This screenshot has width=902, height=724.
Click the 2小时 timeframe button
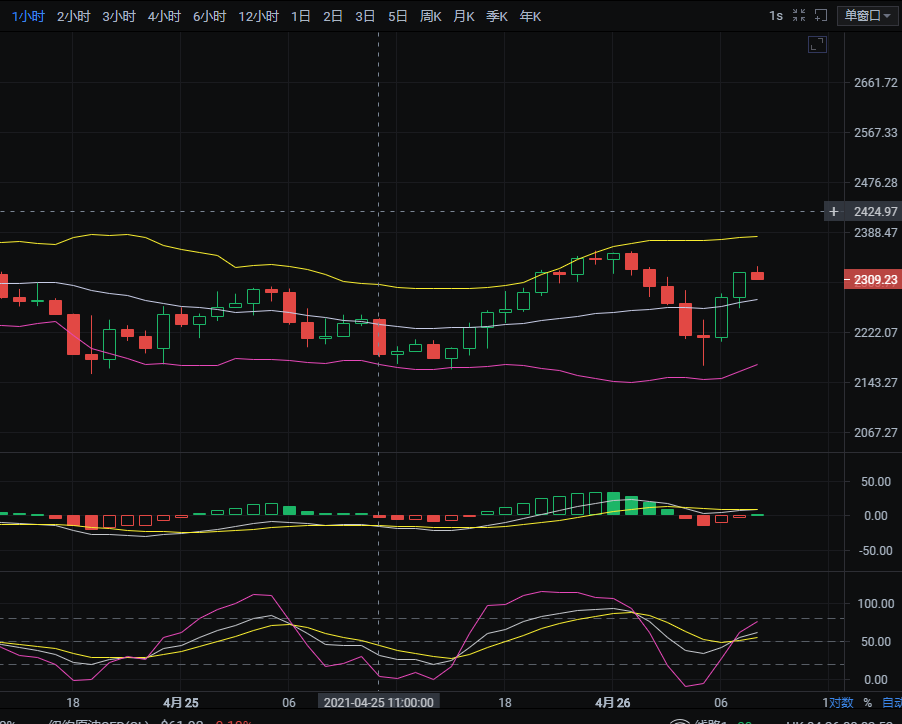(73, 16)
